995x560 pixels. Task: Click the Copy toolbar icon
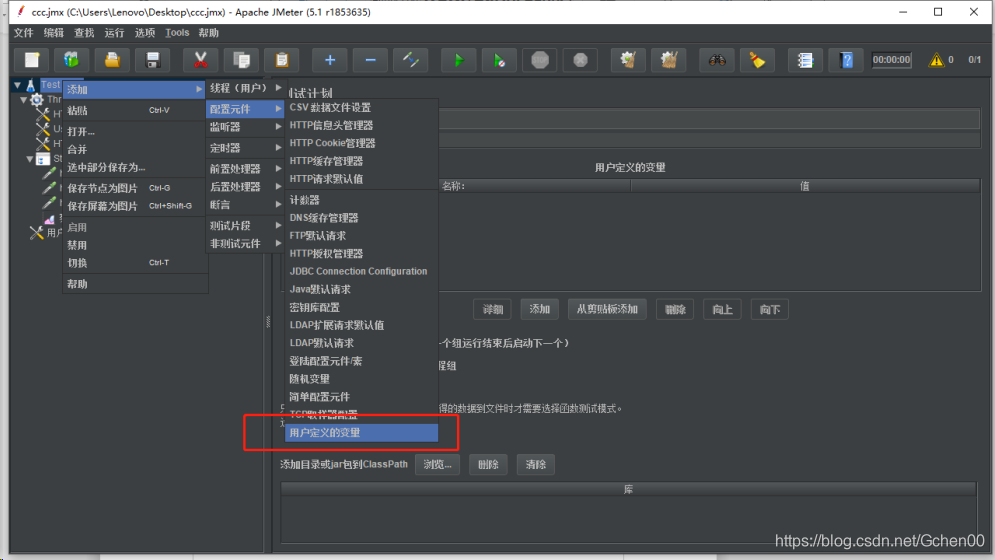point(242,60)
